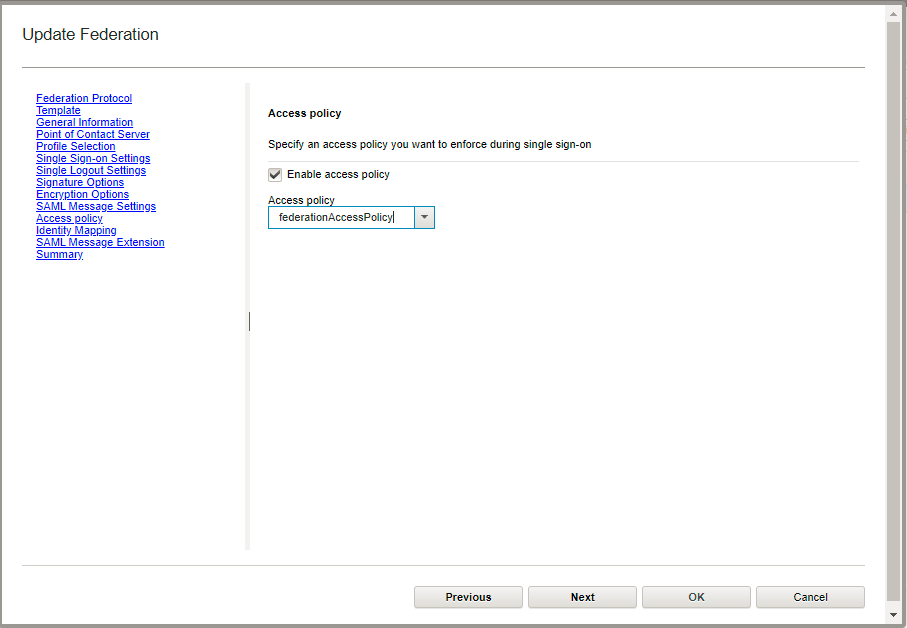Confirm changes with the OK button
Viewport: 907px width, 628px height.
pos(696,597)
